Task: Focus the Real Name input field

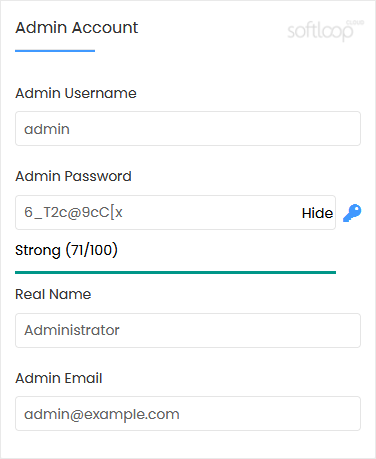Action: coord(188,330)
